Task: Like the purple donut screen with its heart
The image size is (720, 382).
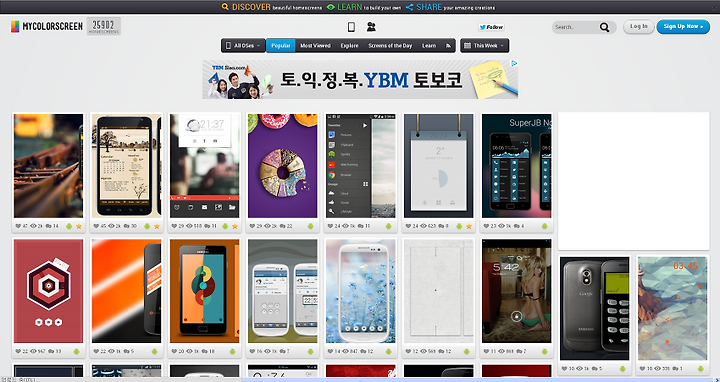Action: click(x=253, y=226)
